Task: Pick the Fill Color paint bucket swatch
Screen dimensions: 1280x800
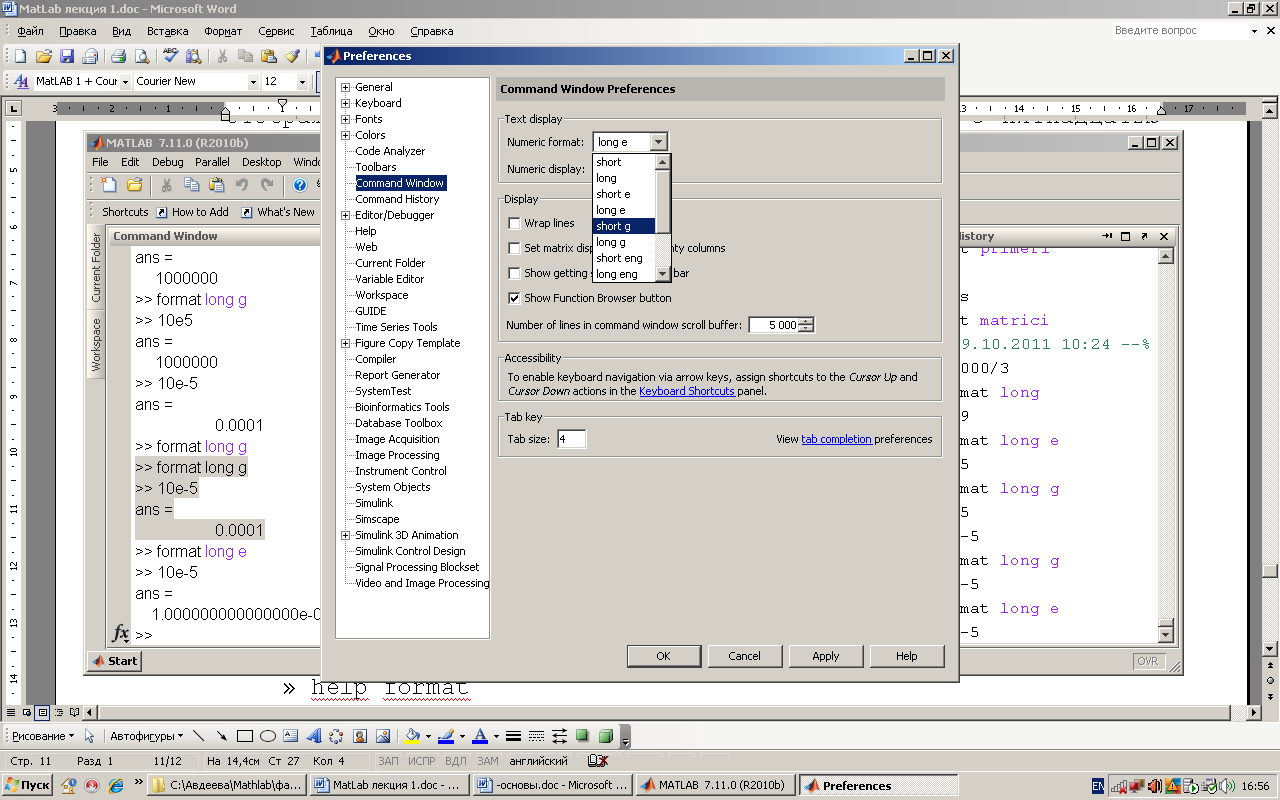Action: pos(413,736)
